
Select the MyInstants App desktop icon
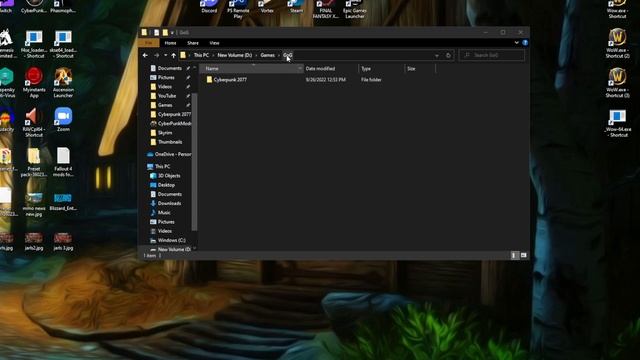tap(34, 83)
